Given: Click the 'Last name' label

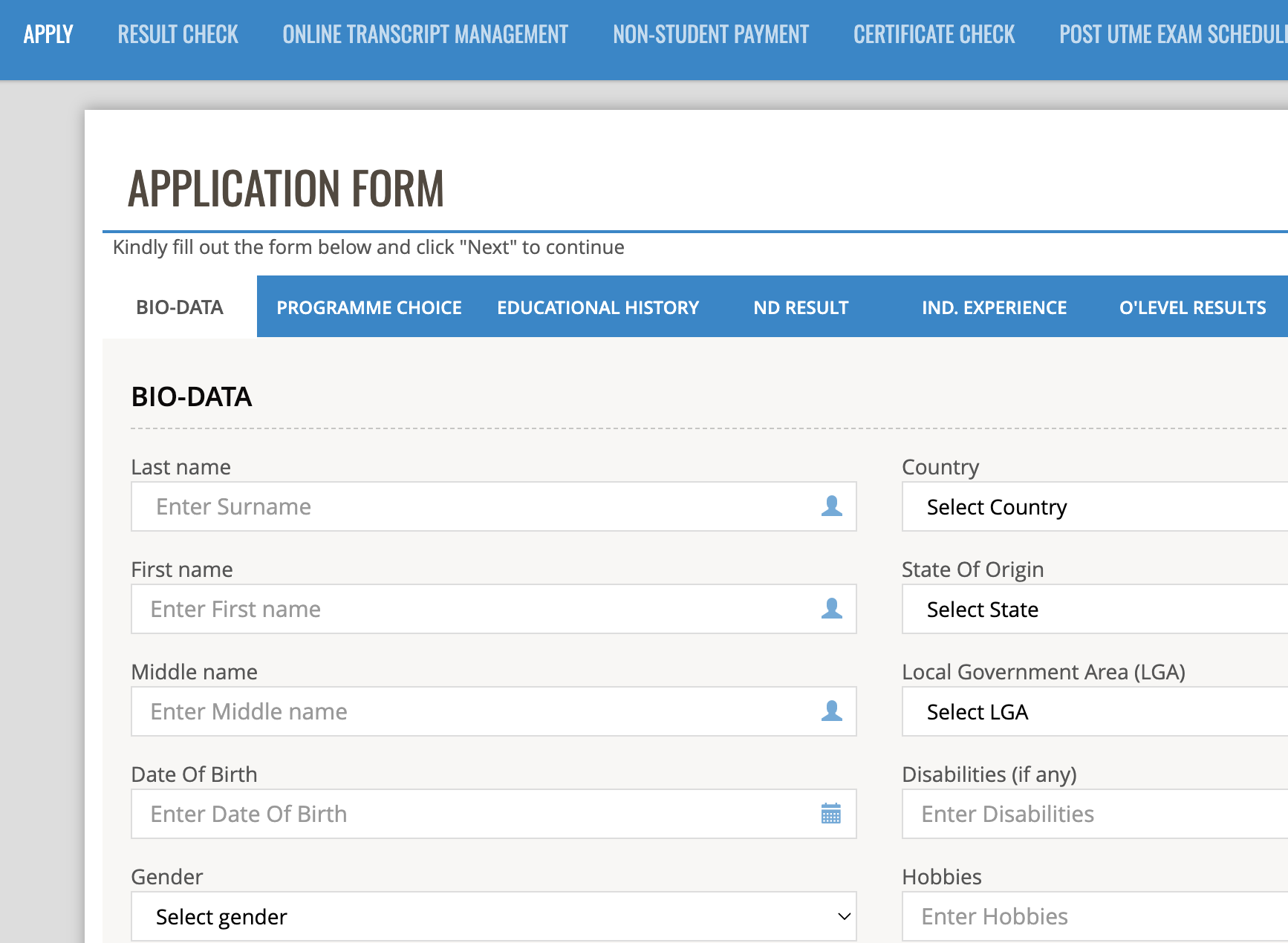Looking at the screenshot, I should pos(180,467).
